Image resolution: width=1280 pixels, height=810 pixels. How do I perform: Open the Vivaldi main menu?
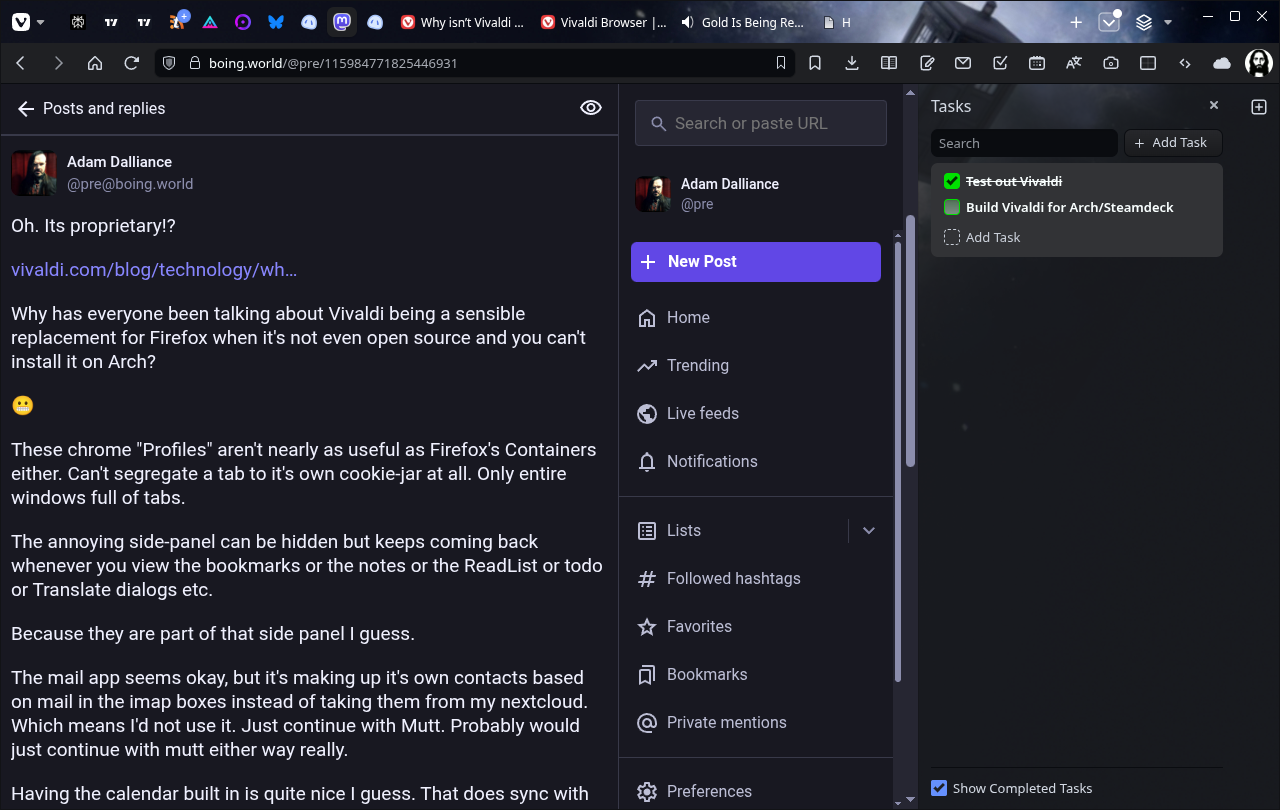pyautogui.click(x=20, y=22)
